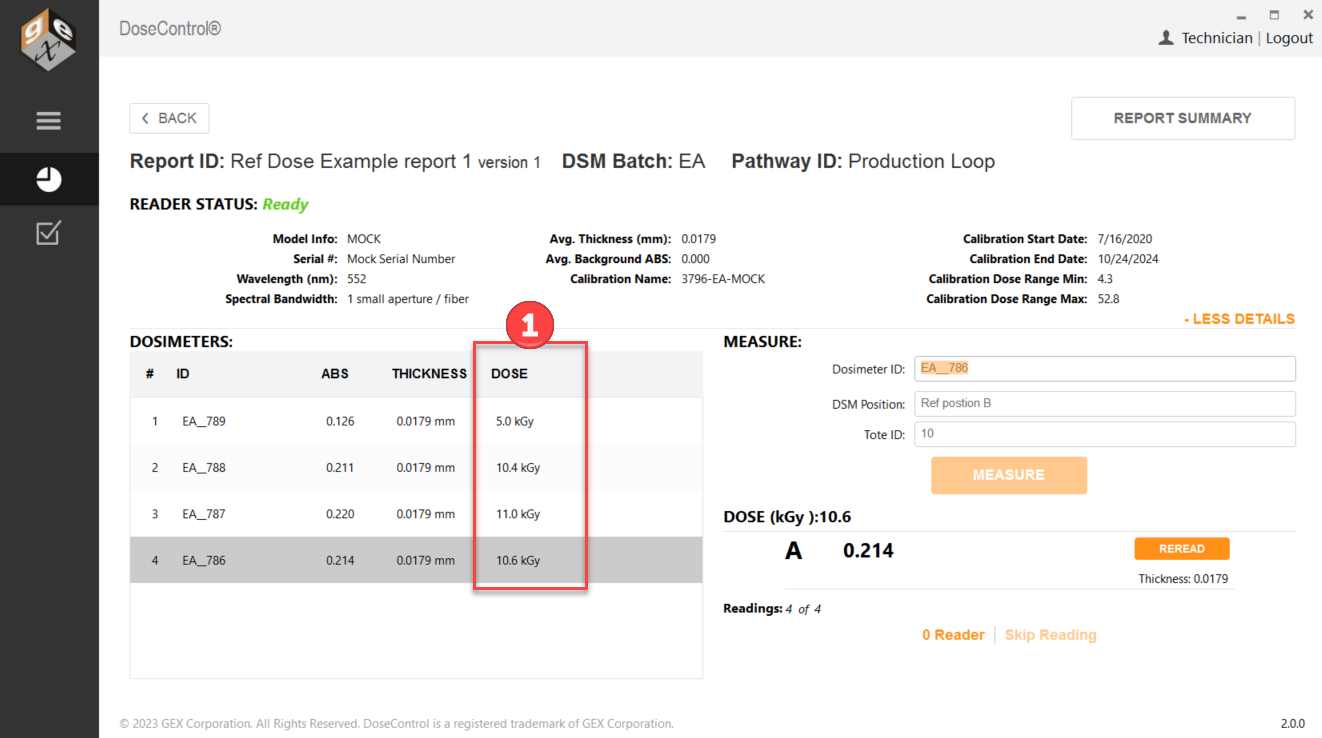Click the orange REREAD button

(1182, 548)
